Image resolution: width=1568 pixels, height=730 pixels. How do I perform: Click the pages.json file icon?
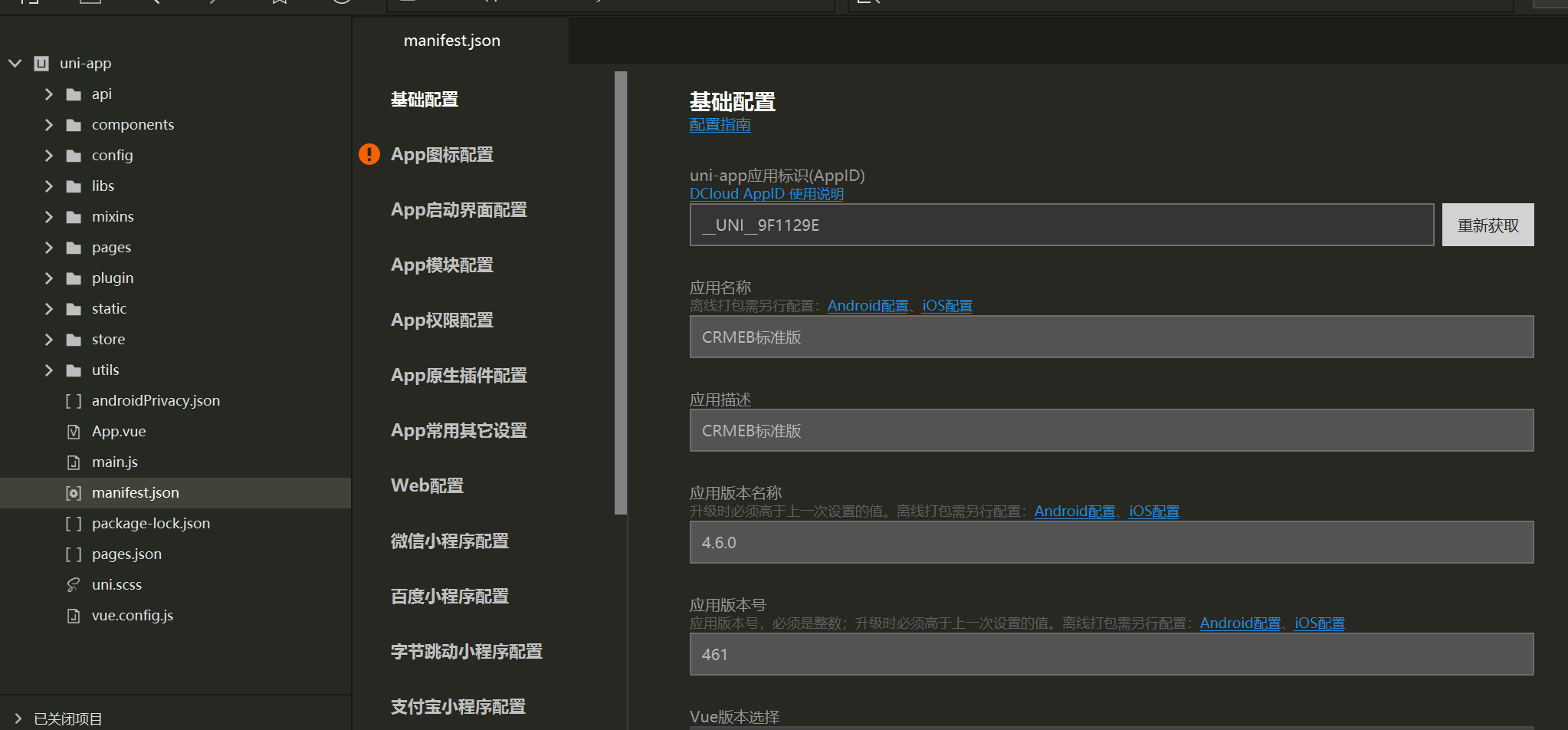[x=74, y=554]
